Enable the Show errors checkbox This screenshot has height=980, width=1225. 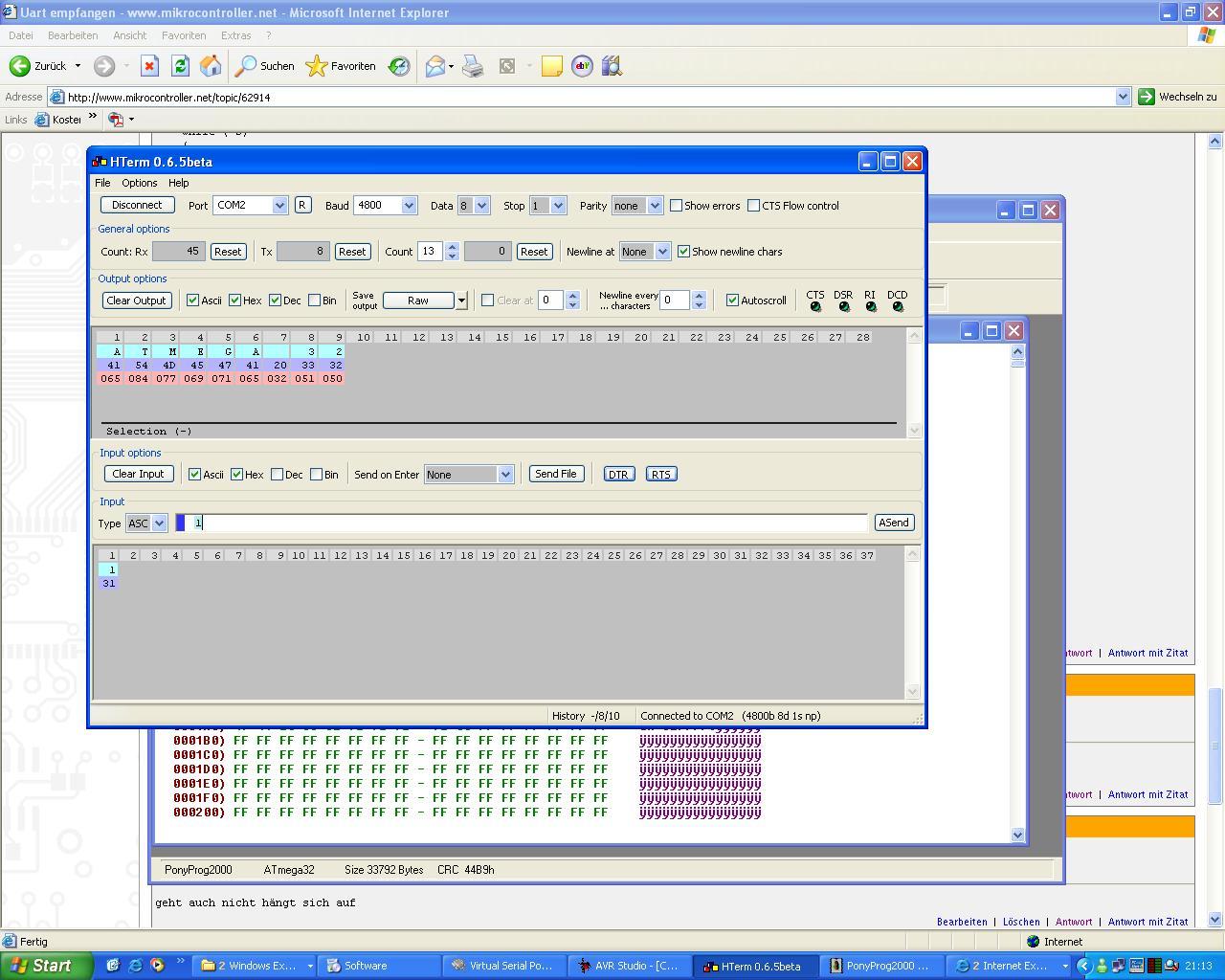click(677, 206)
